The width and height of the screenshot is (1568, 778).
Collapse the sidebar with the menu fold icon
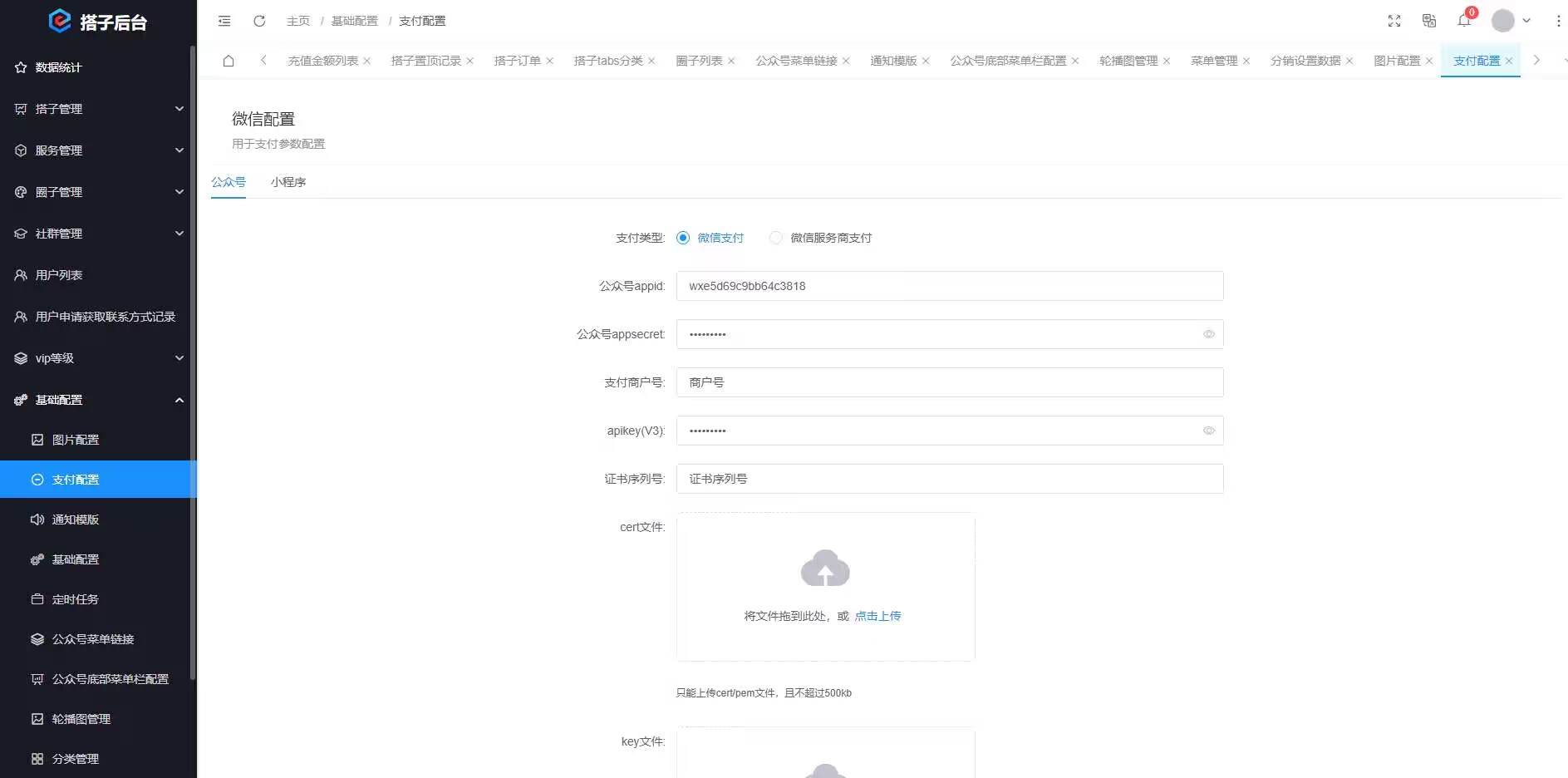(x=224, y=21)
